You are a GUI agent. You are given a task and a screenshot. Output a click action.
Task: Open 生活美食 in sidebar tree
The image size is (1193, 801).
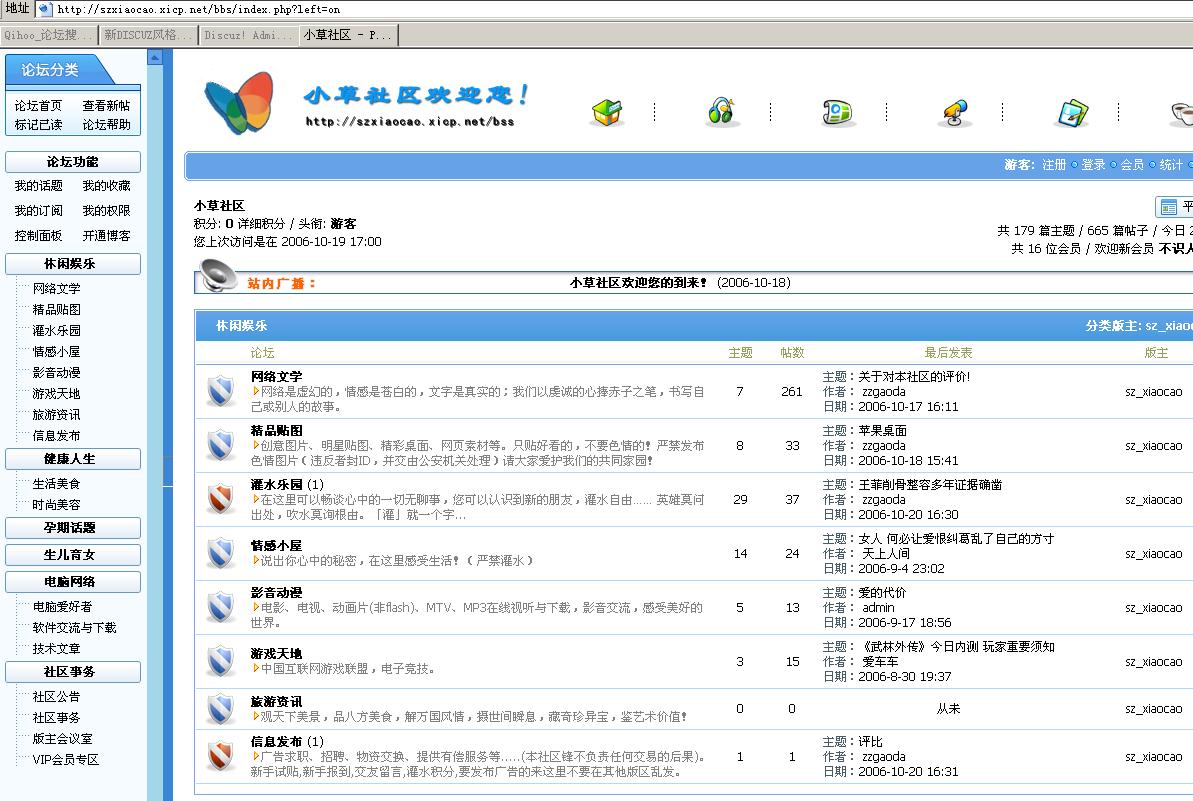click(x=56, y=484)
